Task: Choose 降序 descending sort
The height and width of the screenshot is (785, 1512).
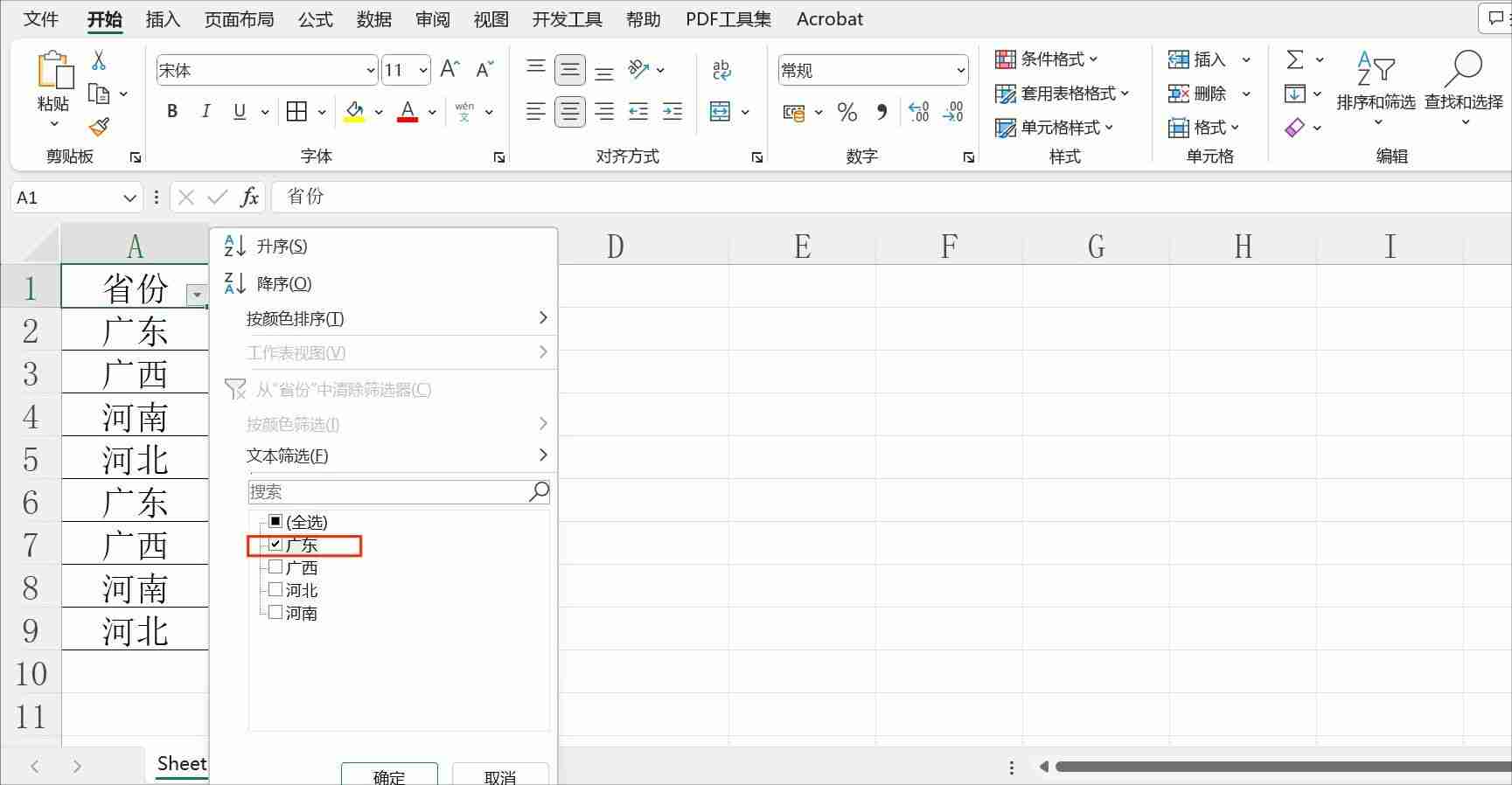Action: (x=385, y=283)
